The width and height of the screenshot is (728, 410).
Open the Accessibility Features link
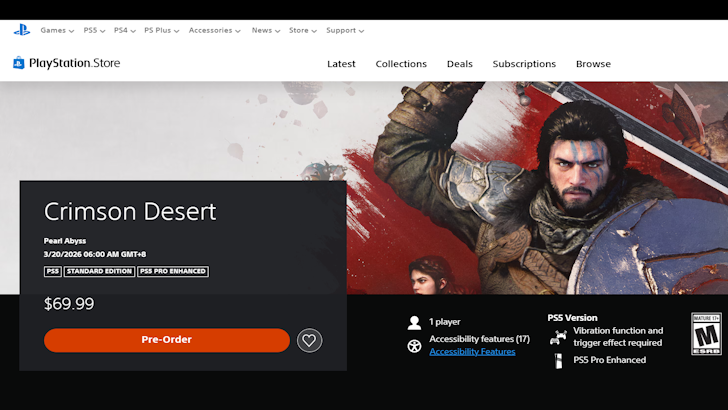[x=472, y=351]
